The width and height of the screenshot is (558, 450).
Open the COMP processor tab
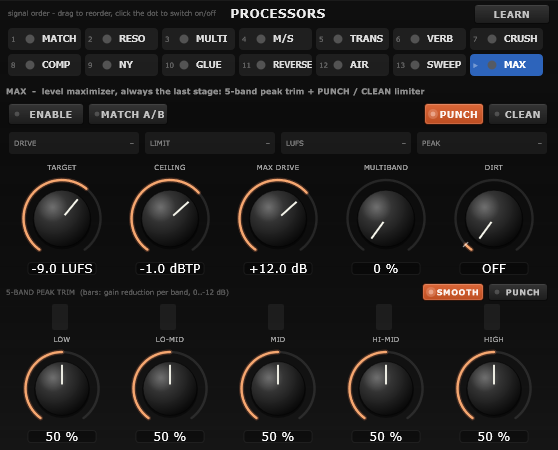[x=44, y=65]
